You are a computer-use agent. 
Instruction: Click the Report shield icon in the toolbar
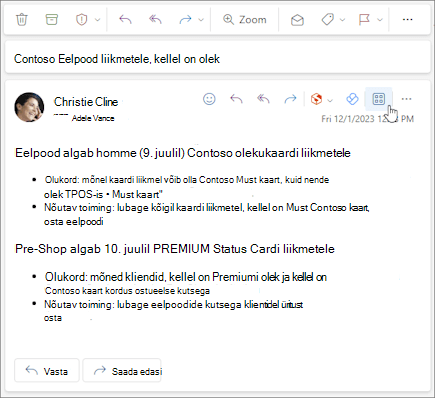[81, 20]
